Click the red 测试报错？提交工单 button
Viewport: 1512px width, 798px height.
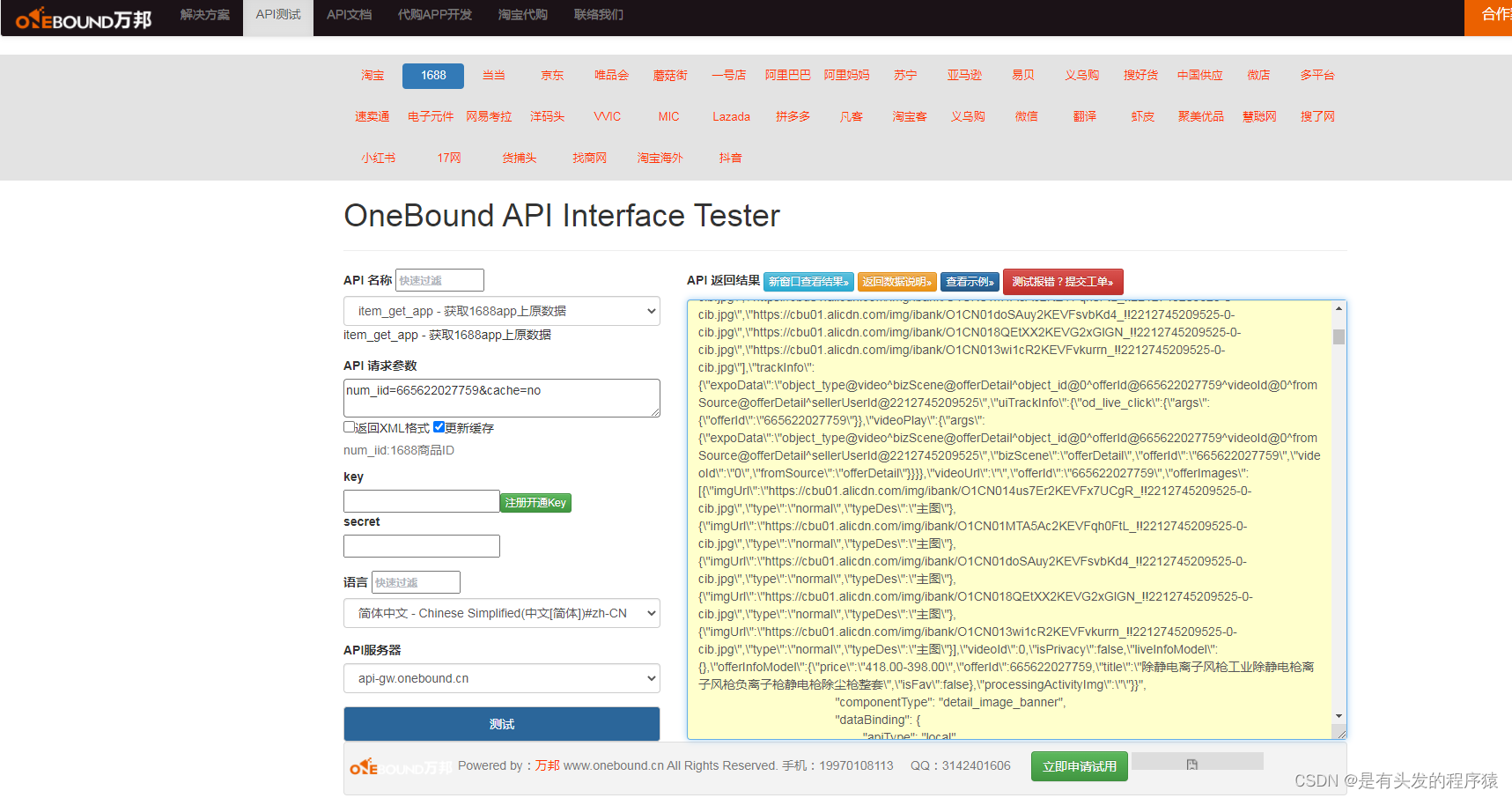tap(1063, 282)
